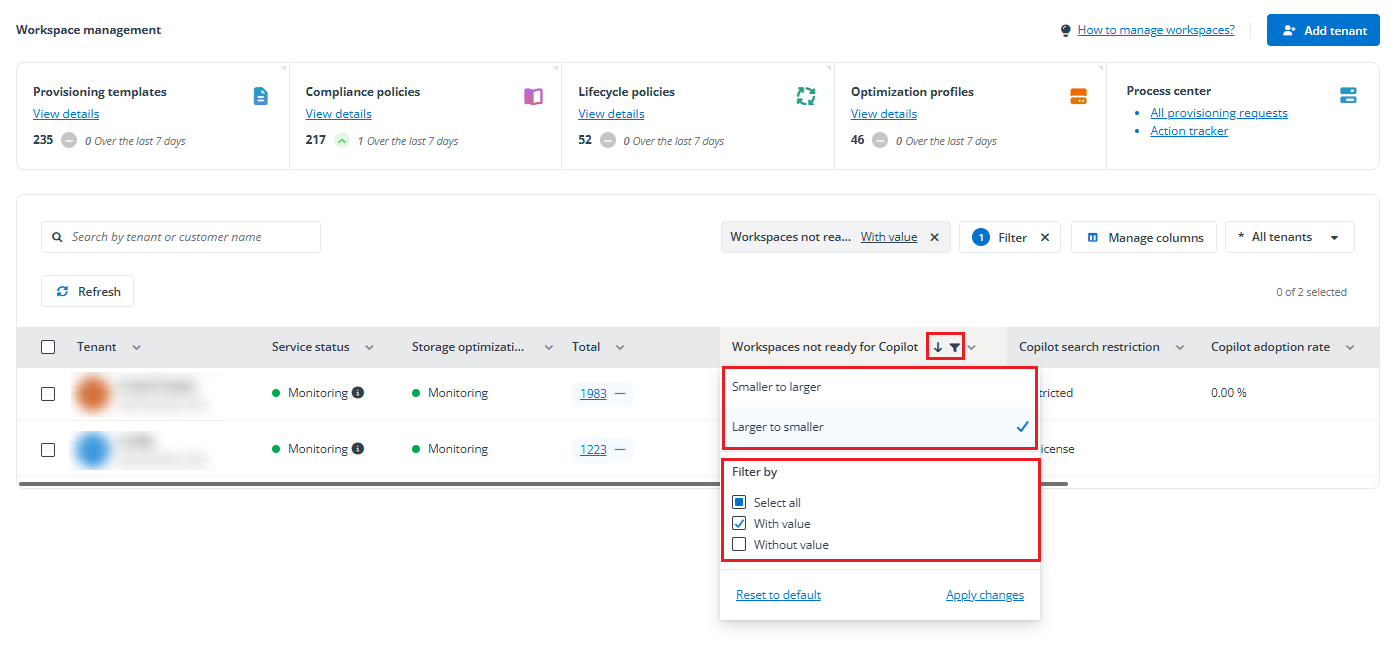Viewport: 1398px width, 650px height.
Task: Open Manage columns button
Action: coord(1144,237)
